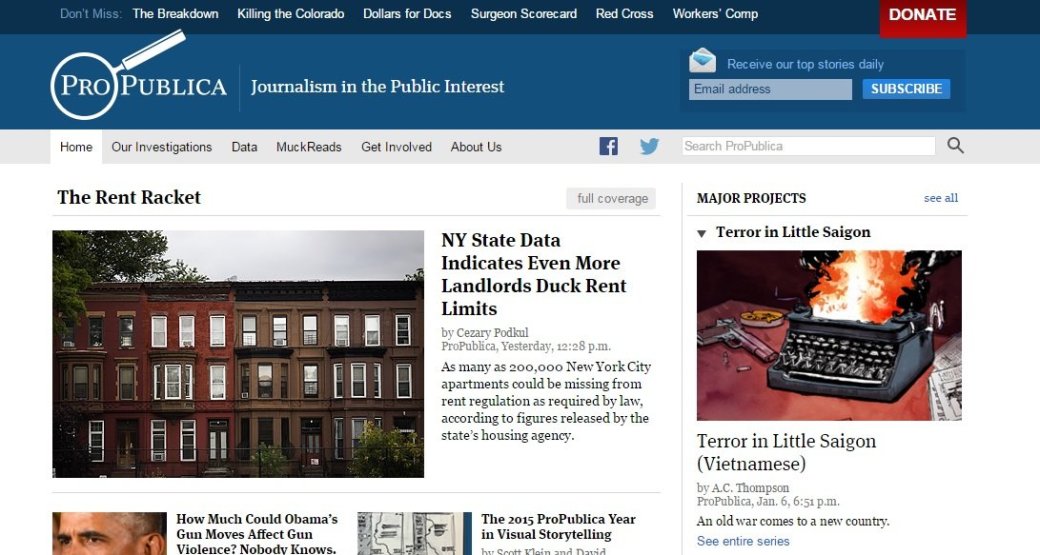Viewport: 1040px width, 555px height.
Task: Click the red DONATE button
Action: pyautogui.click(x=923, y=17)
